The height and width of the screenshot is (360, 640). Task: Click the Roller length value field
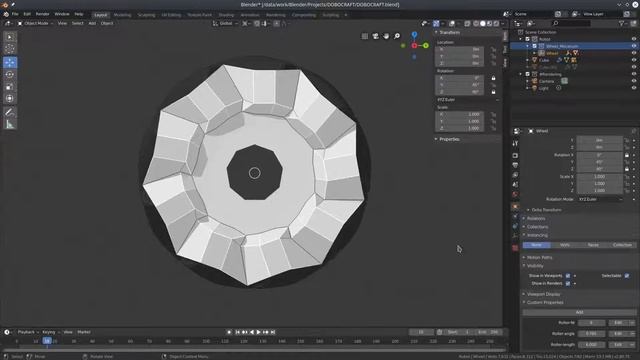coord(591,344)
